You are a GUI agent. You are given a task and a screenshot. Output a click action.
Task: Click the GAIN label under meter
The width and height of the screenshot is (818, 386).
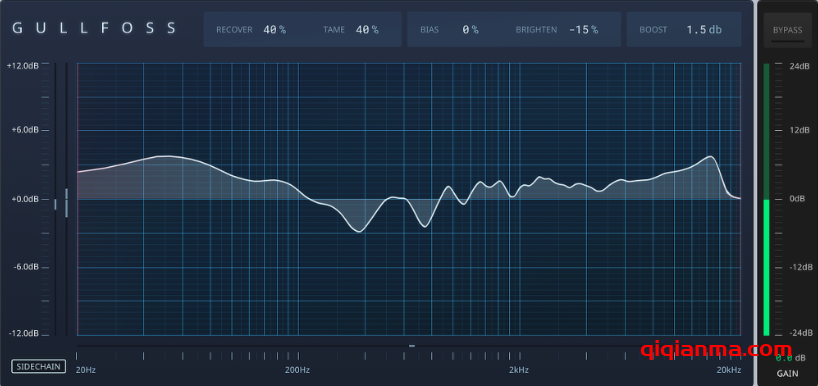click(x=787, y=374)
